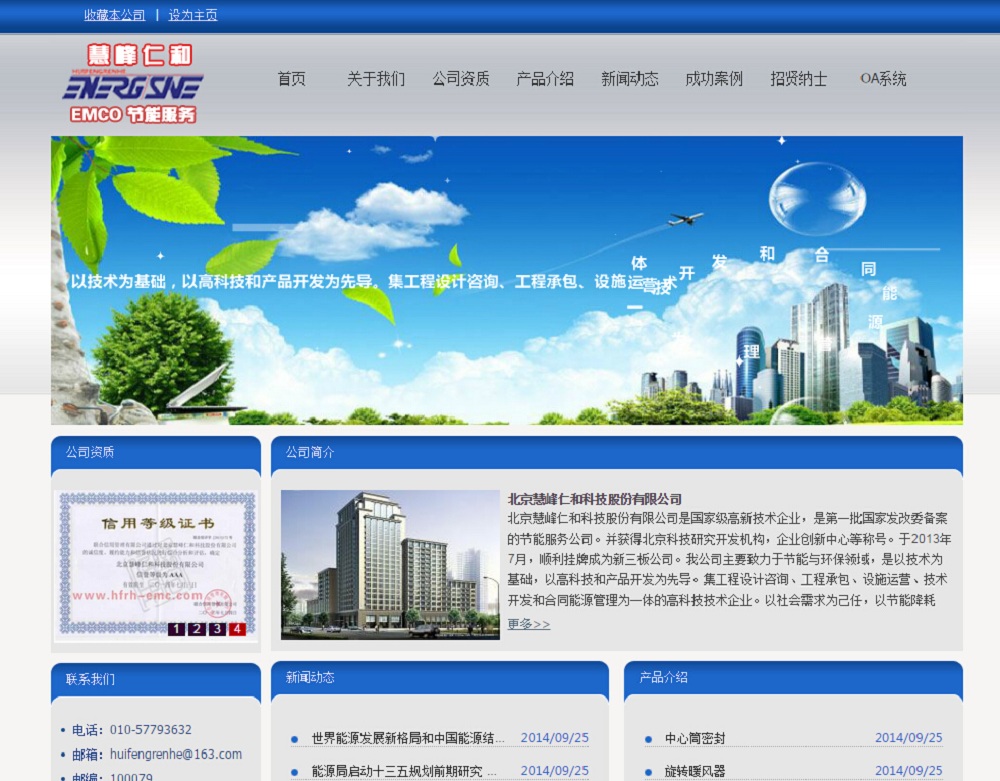Open the company logo EMCO节能服务
1000x781 pixels.
pyautogui.click(x=133, y=83)
